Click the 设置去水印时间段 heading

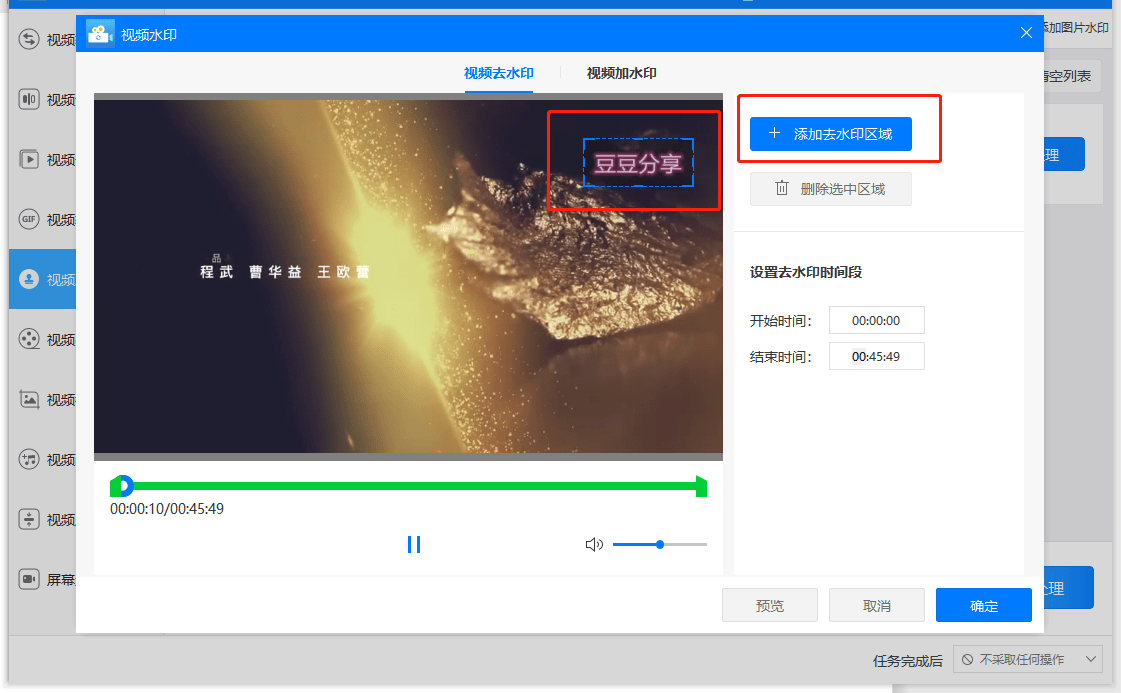pos(806,272)
